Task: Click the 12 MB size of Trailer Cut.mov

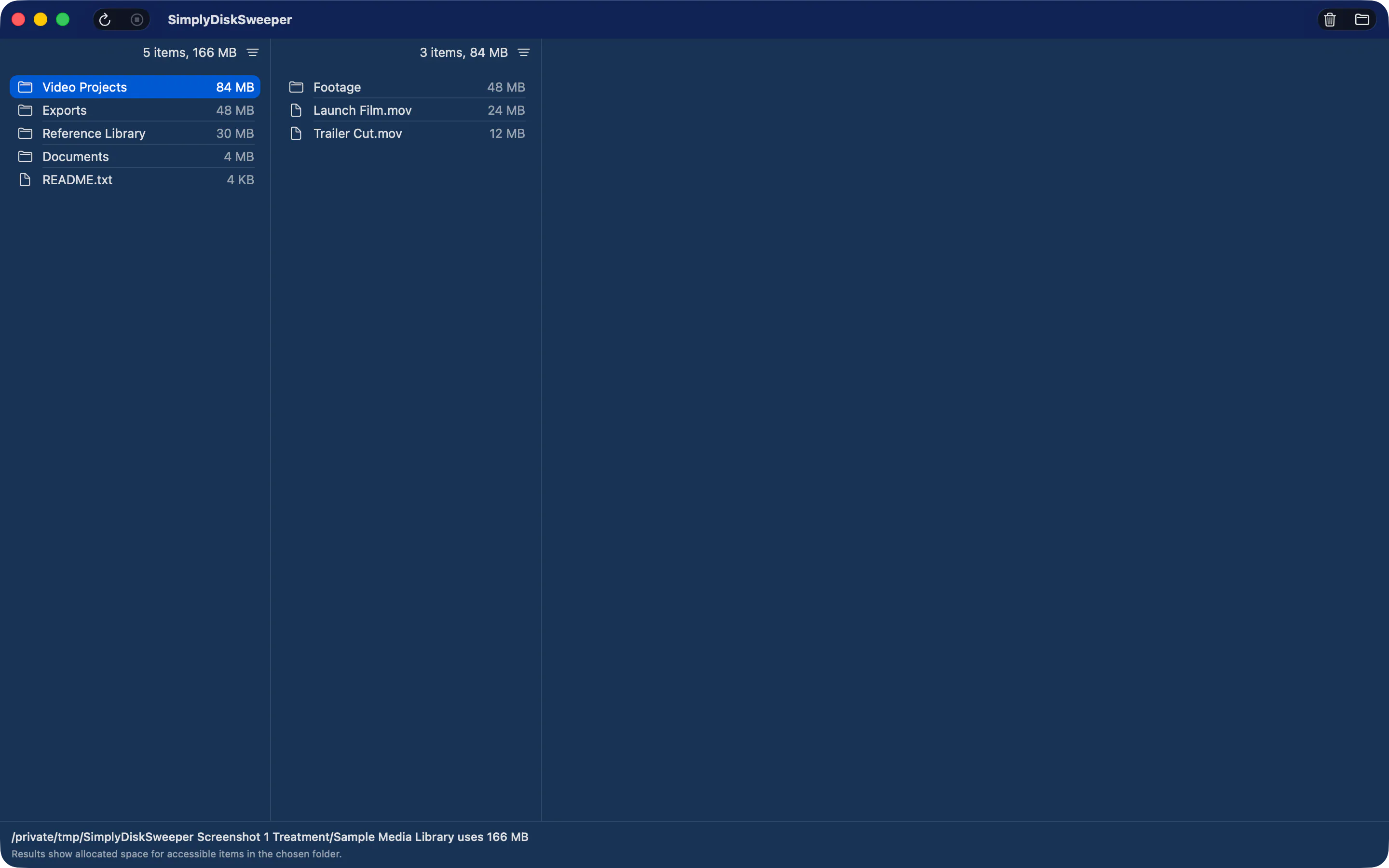Action: [507, 133]
